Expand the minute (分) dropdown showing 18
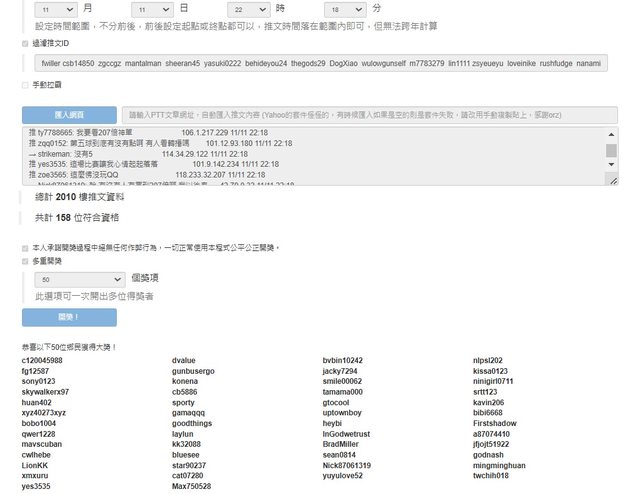The width and height of the screenshot is (640, 494). (327, 7)
